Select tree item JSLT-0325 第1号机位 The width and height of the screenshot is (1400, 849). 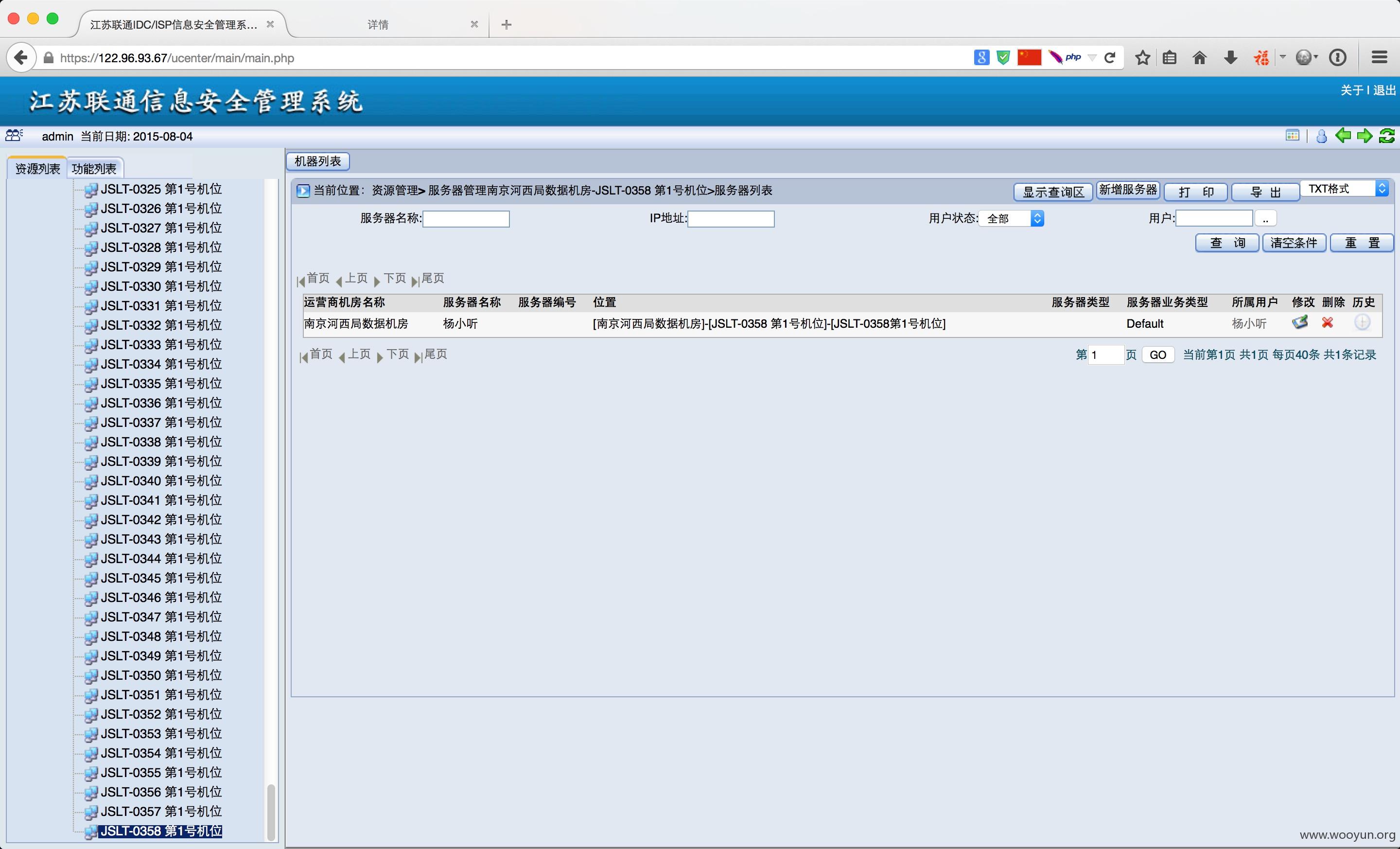161,189
